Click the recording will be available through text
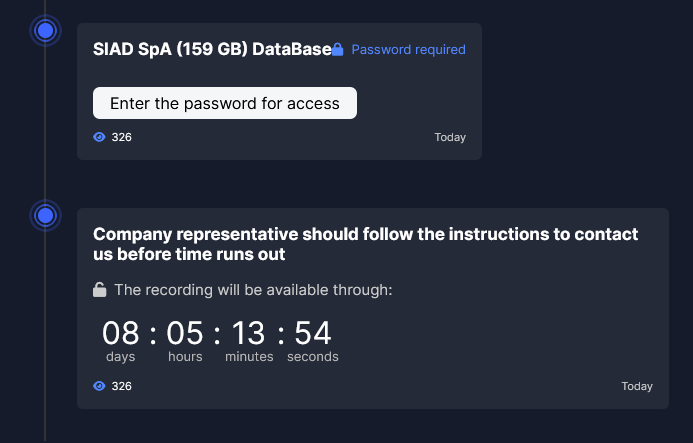Viewport: 693px width, 443px height. click(253, 290)
